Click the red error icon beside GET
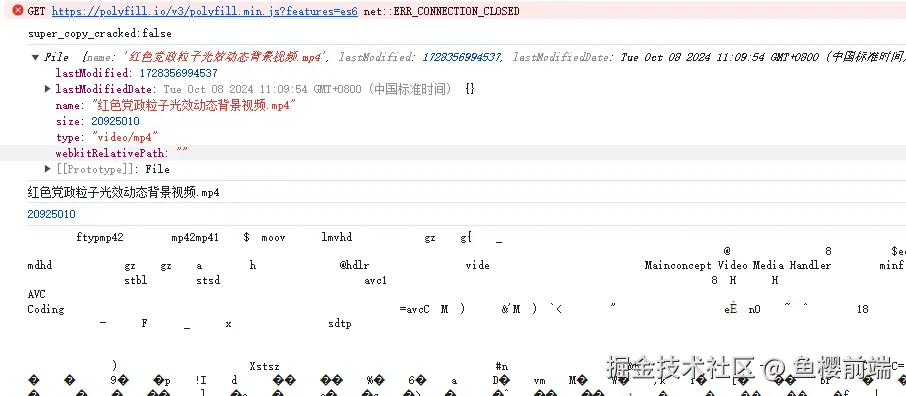The width and height of the screenshot is (906, 396). [x=18, y=10]
